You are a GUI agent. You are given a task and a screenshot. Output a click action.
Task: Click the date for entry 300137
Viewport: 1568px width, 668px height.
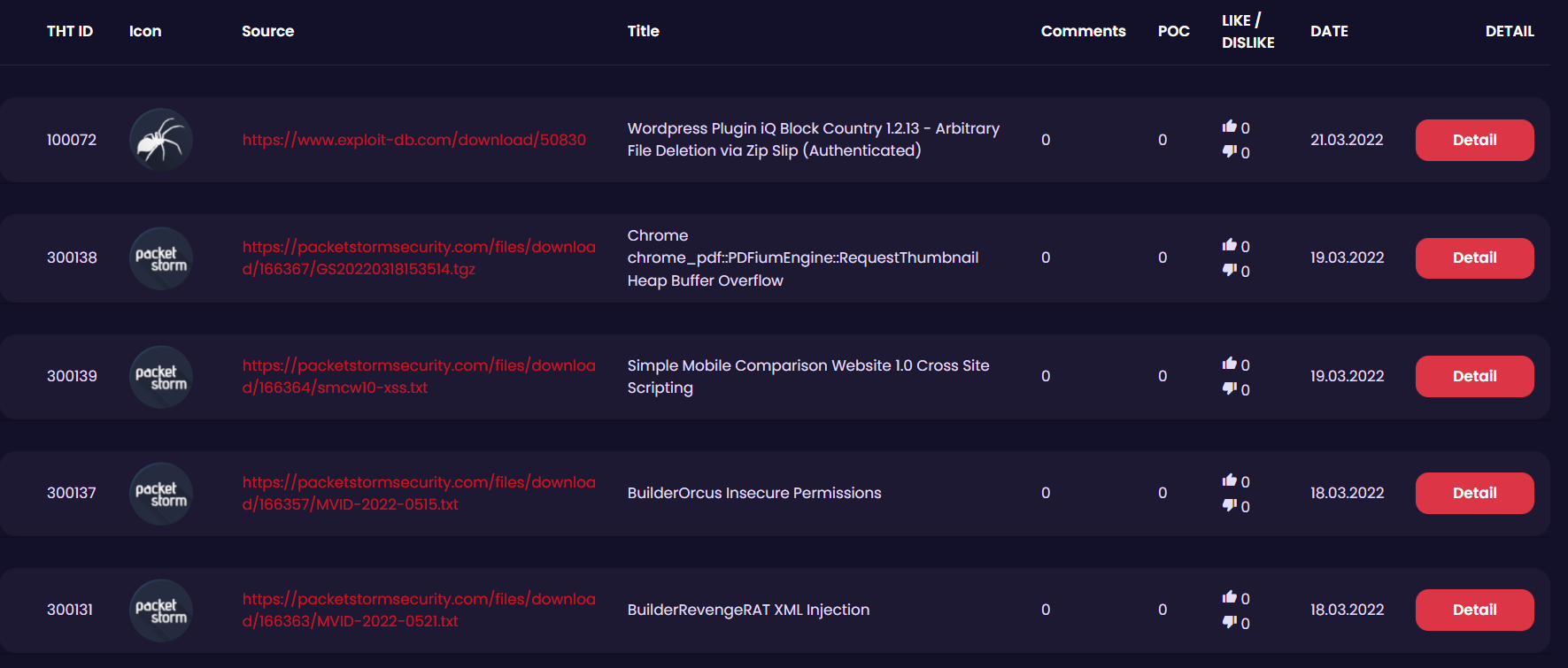coord(1348,493)
